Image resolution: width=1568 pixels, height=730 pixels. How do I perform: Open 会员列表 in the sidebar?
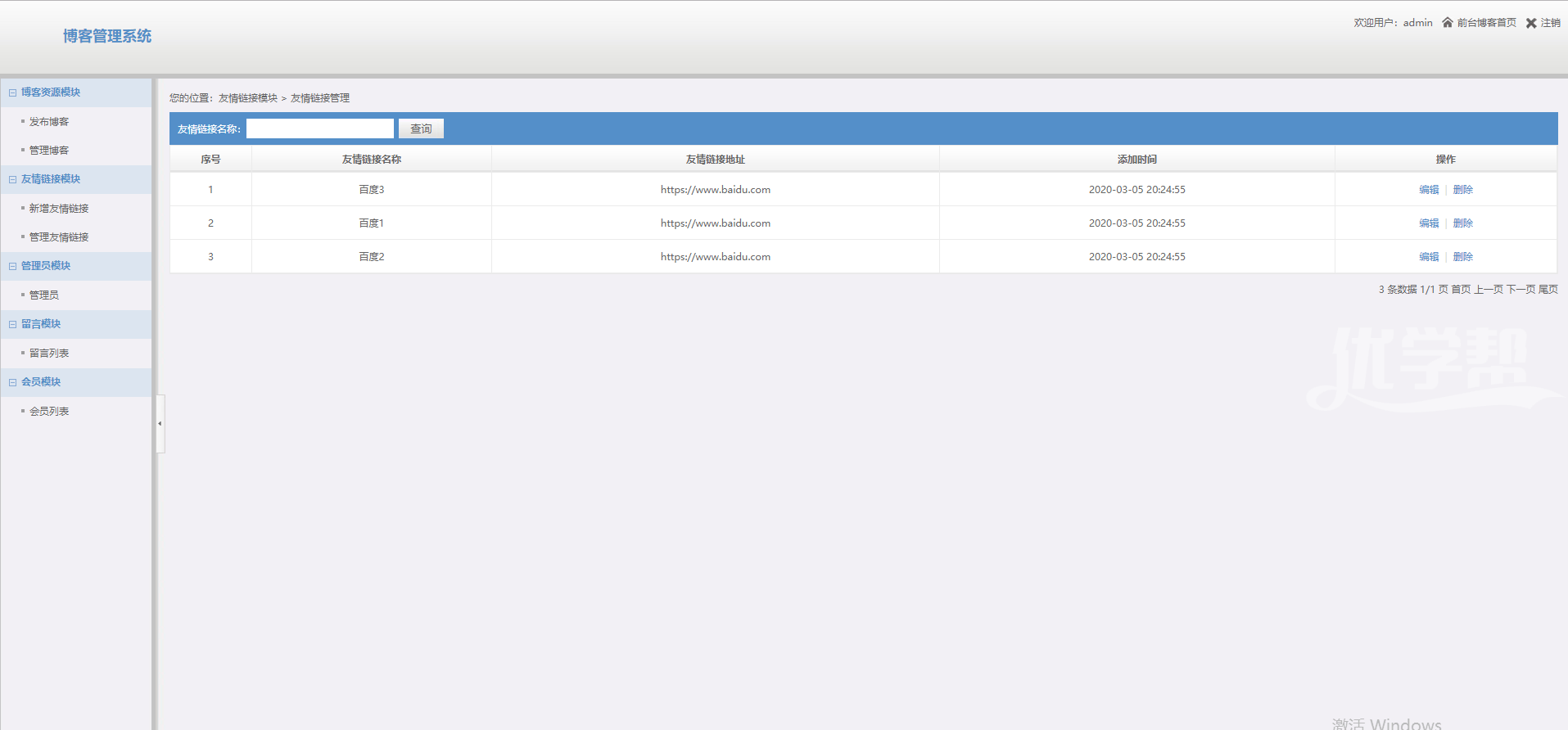click(x=49, y=412)
